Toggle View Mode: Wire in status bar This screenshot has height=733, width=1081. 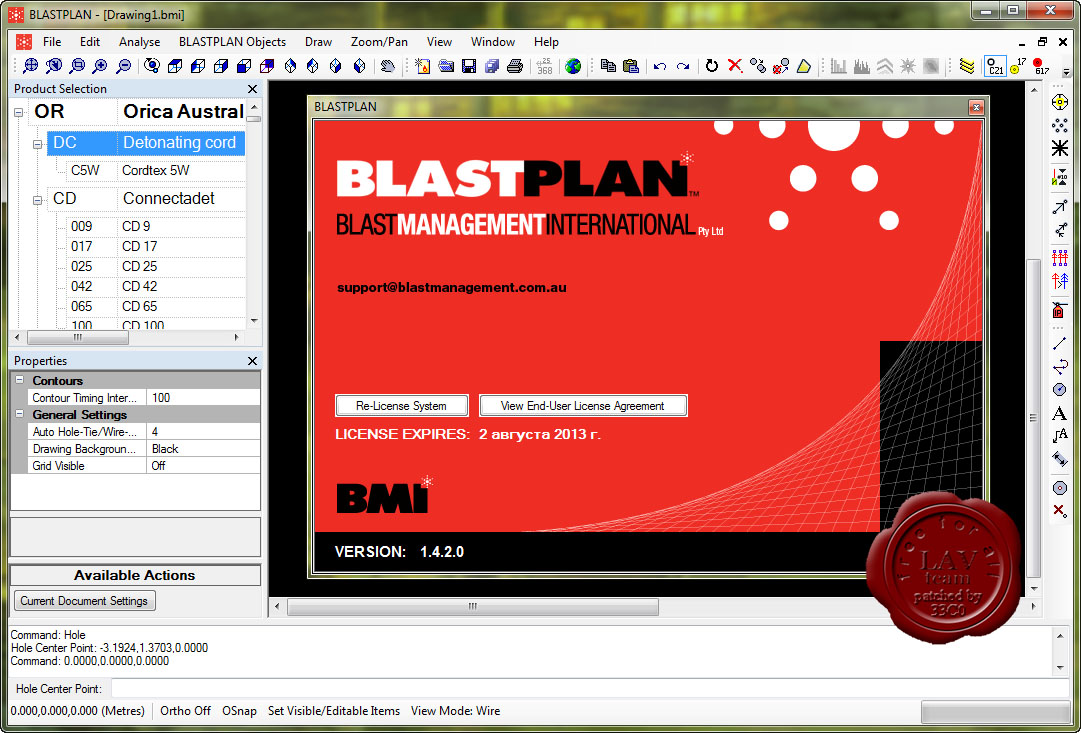(456, 711)
